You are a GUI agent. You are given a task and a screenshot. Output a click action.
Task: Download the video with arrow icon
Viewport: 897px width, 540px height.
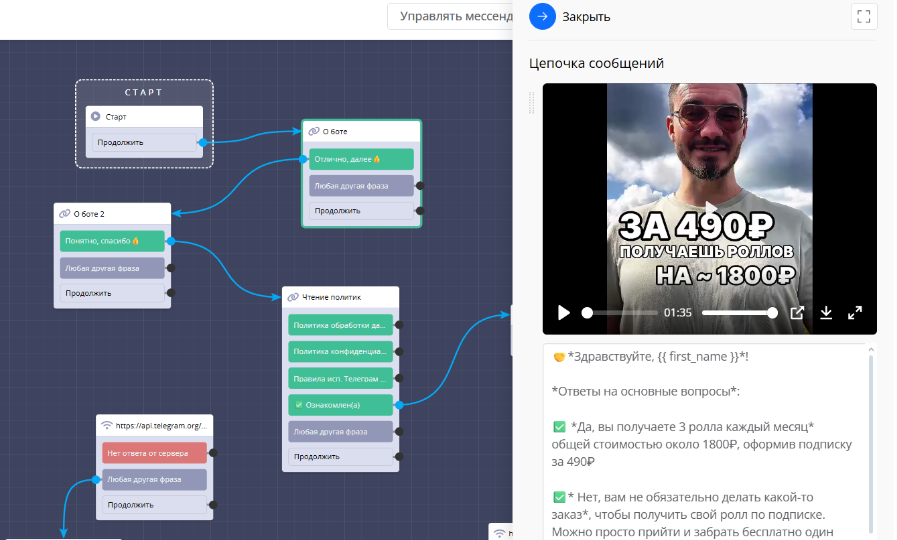[826, 313]
